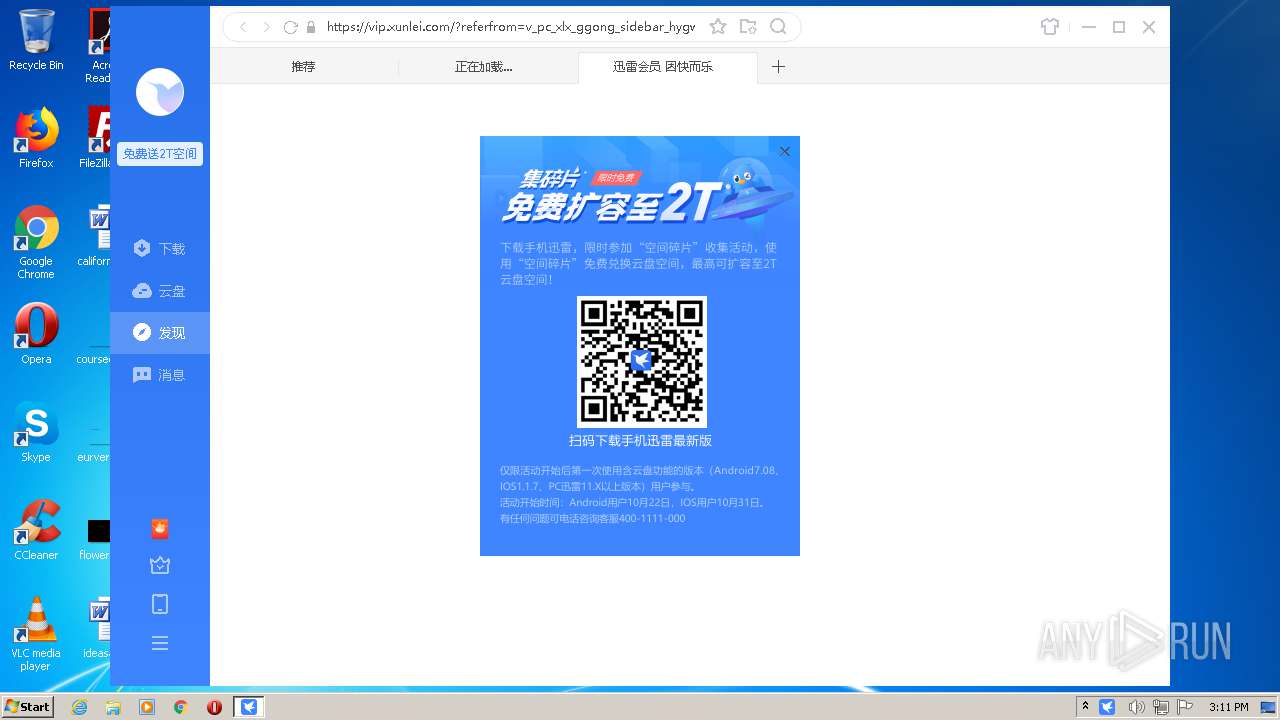
Task: Bookmark page with the star icon
Action: [x=718, y=27]
